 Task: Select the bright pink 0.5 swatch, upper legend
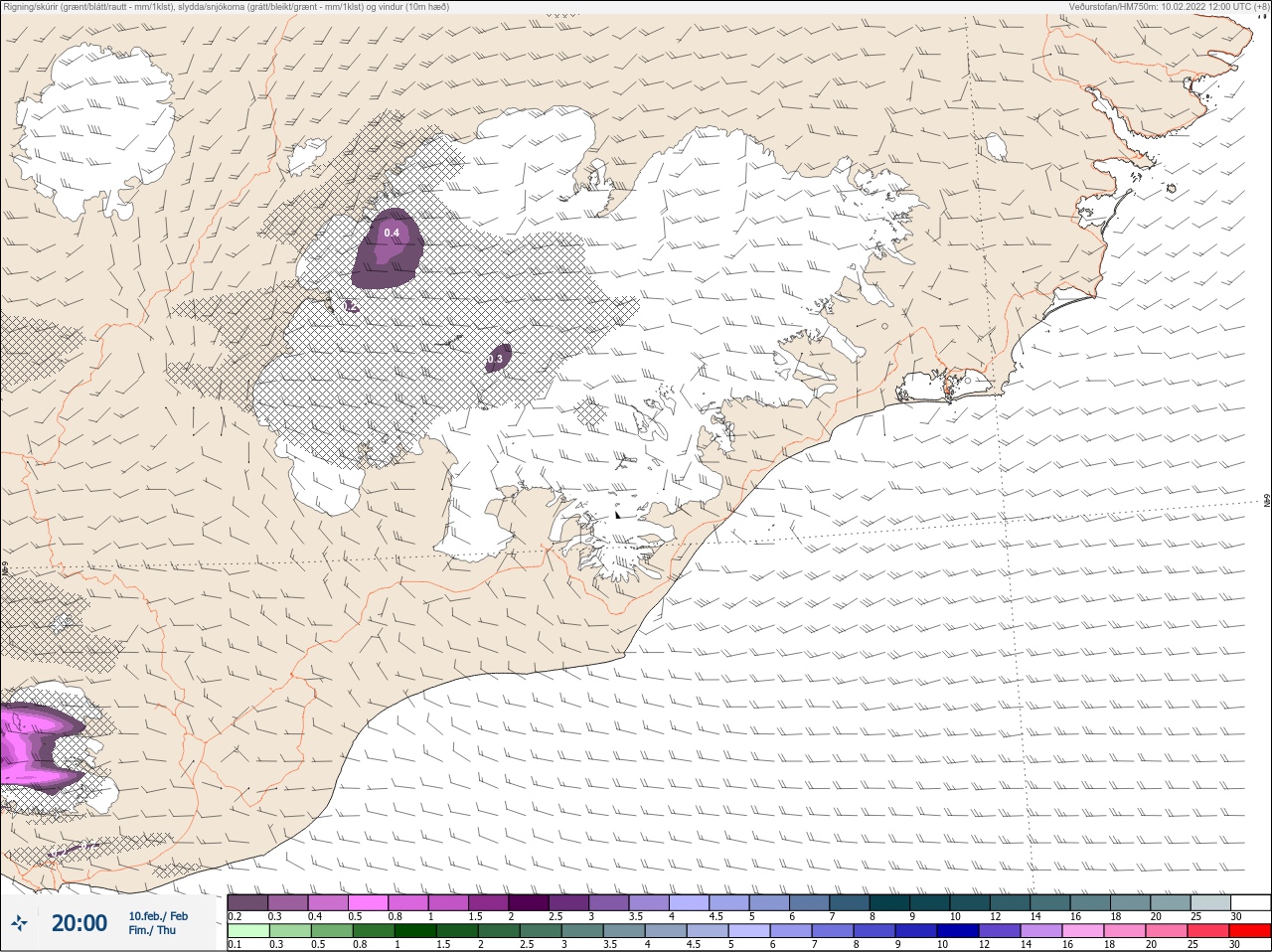coord(368,902)
